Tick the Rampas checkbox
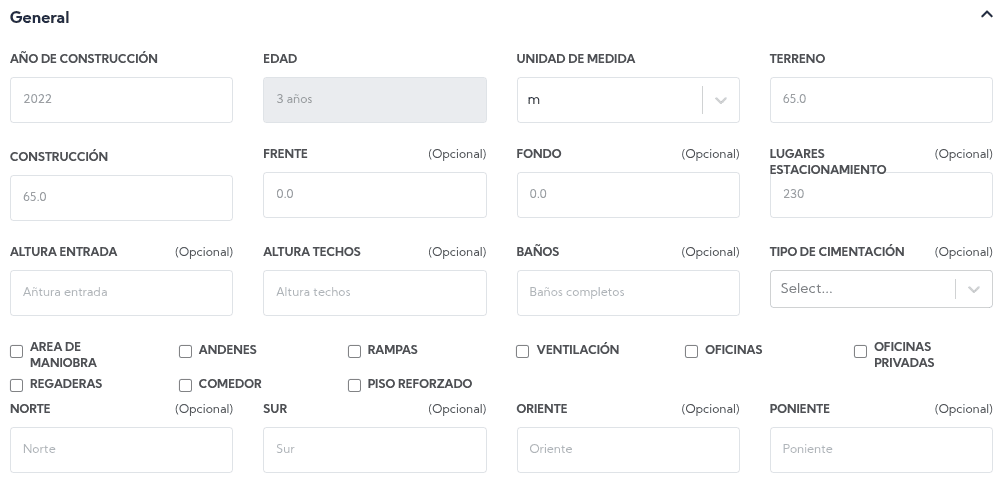Screen dimensions: 1004x491 click(x=354, y=352)
